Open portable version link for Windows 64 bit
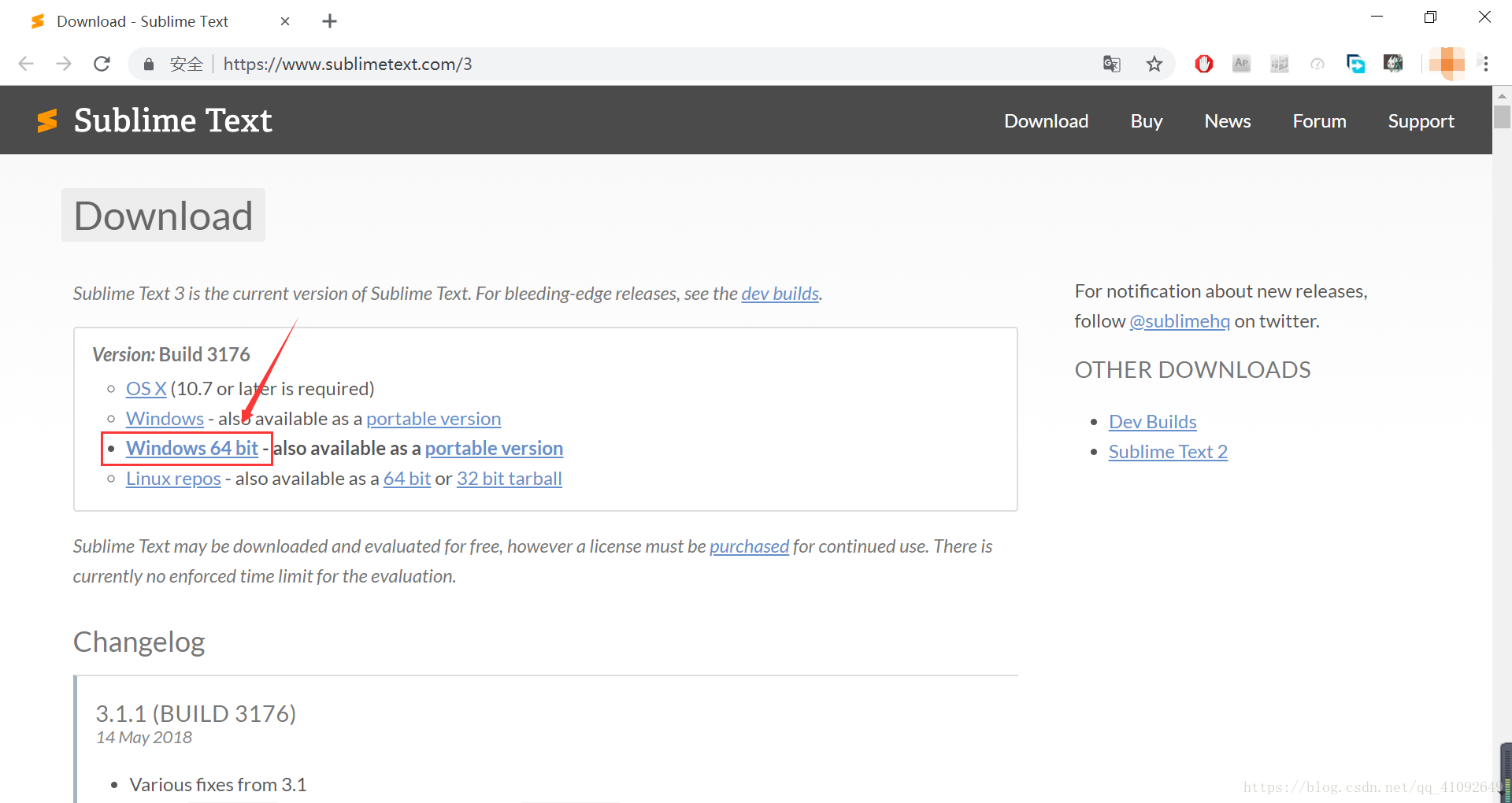 click(494, 448)
